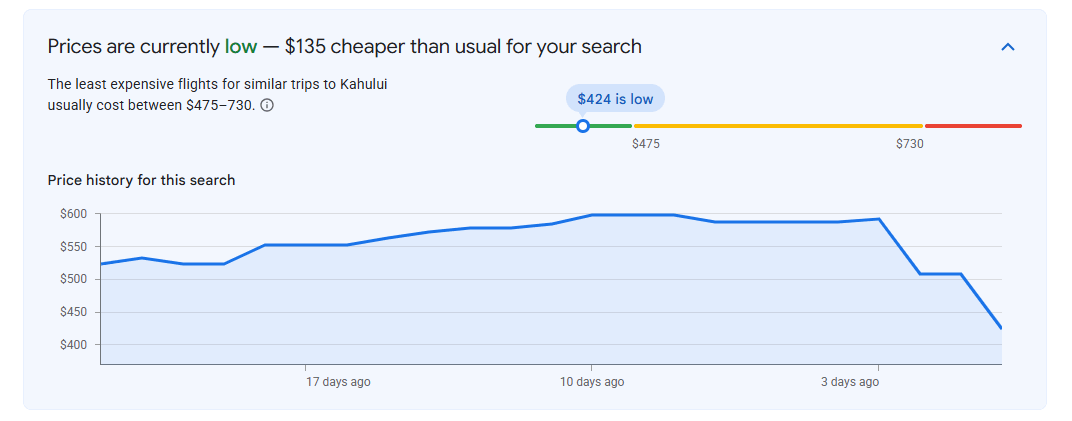
Task: Click the $600 y-axis label
Action: pyautogui.click(x=72, y=214)
